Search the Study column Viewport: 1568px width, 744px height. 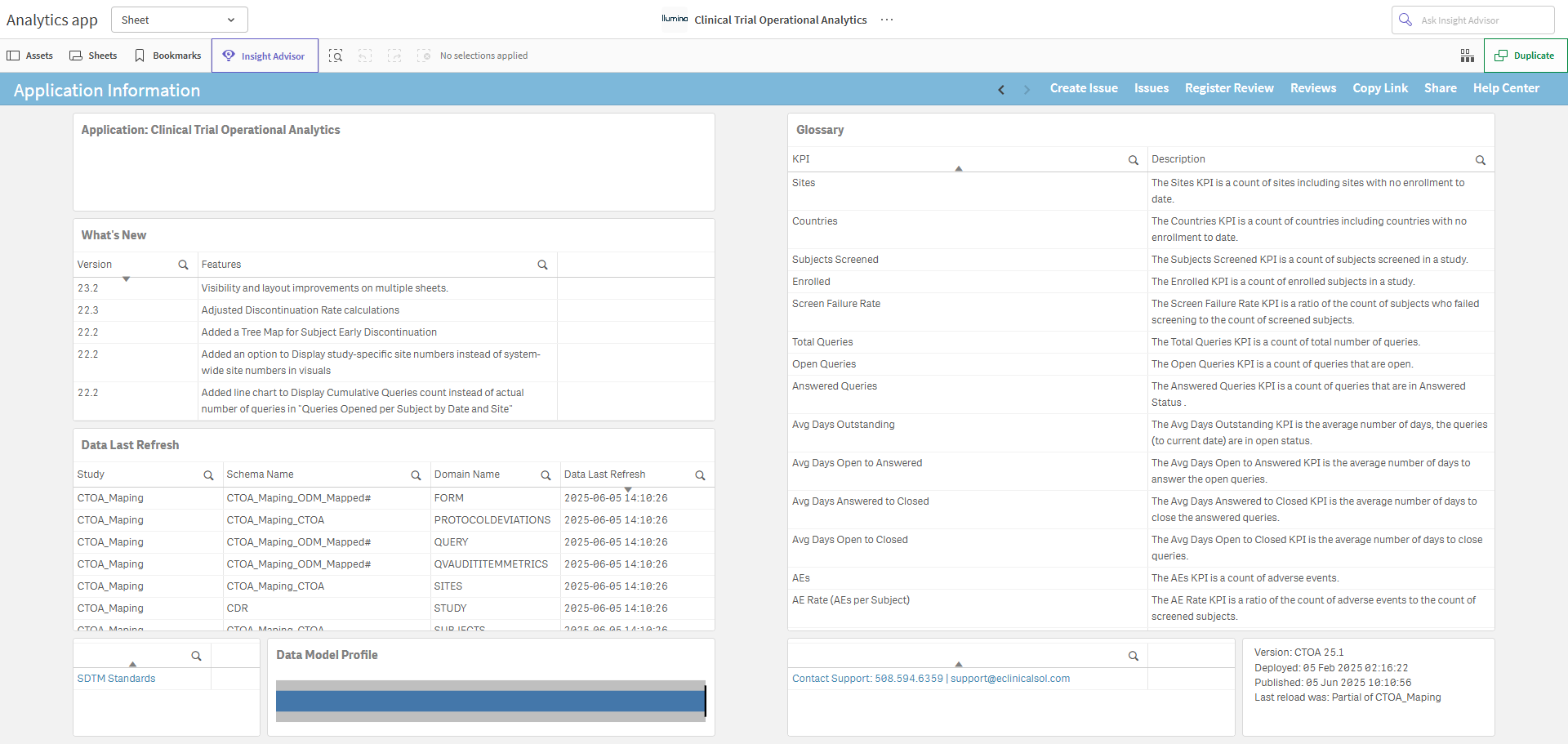(x=208, y=475)
